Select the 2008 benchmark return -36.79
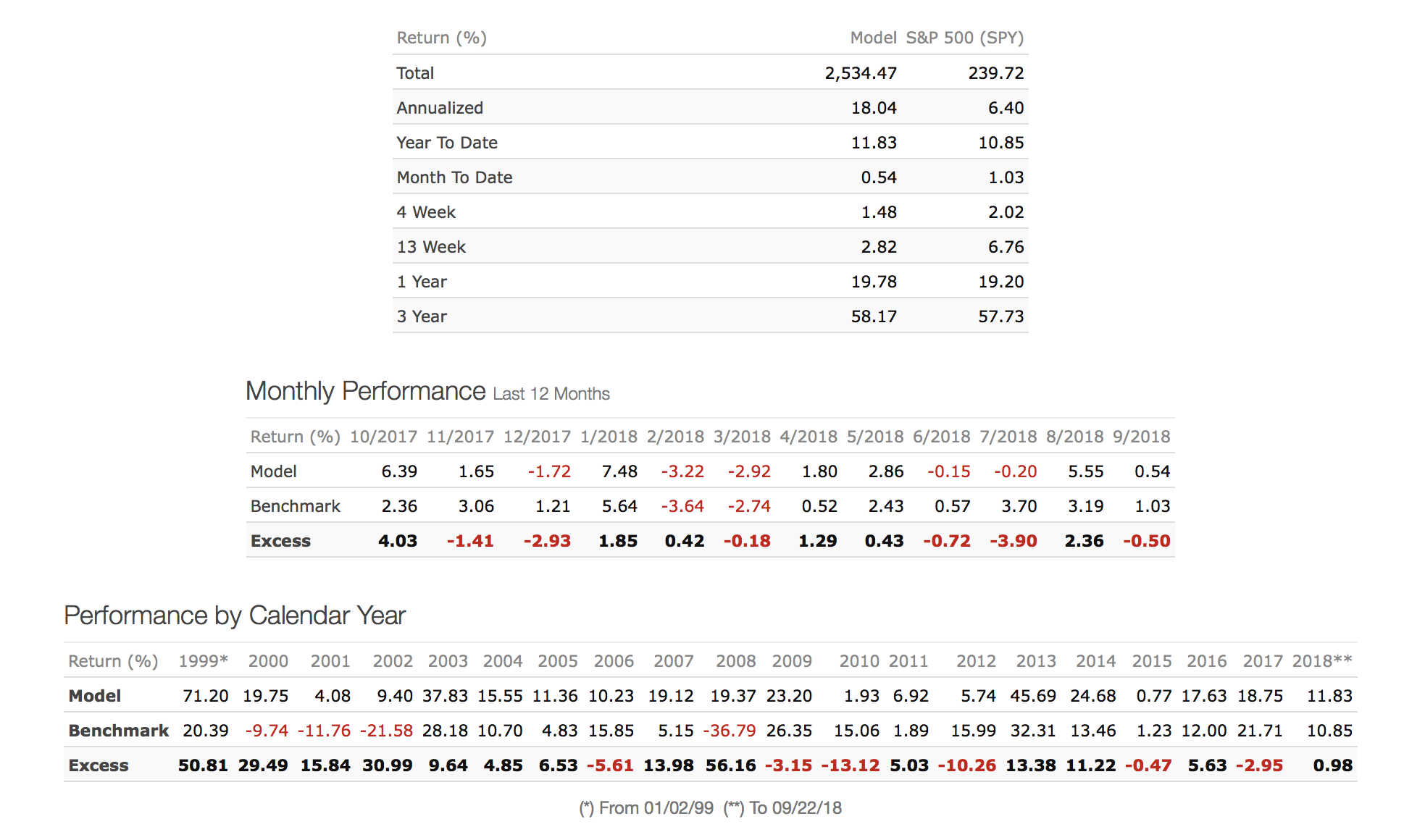Viewport: 1404px width, 840px height. [x=729, y=731]
